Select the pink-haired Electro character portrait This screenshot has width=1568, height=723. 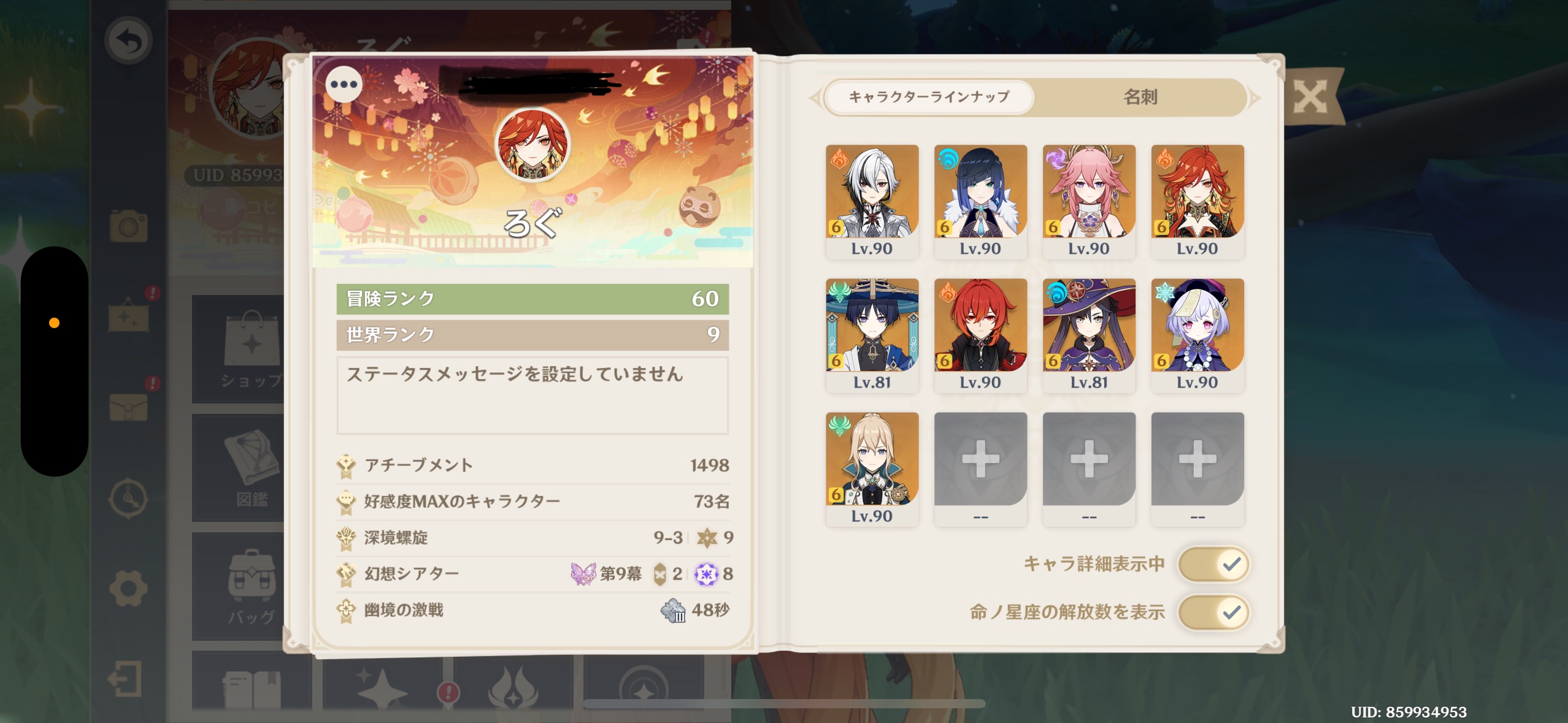click(x=1089, y=202)
